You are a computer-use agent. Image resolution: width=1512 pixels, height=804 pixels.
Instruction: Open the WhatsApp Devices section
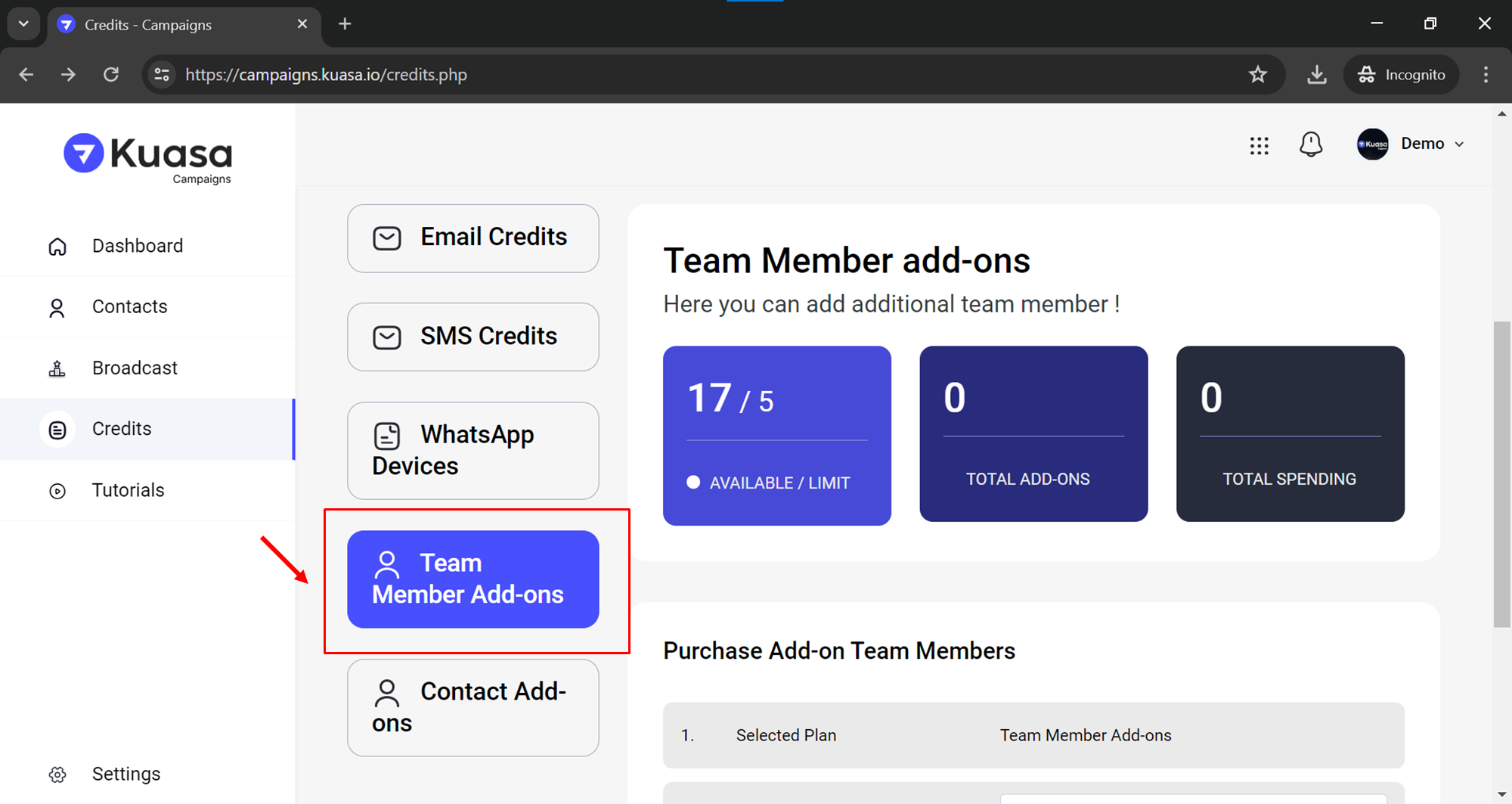pyautogui.click(x=472, y=450)
